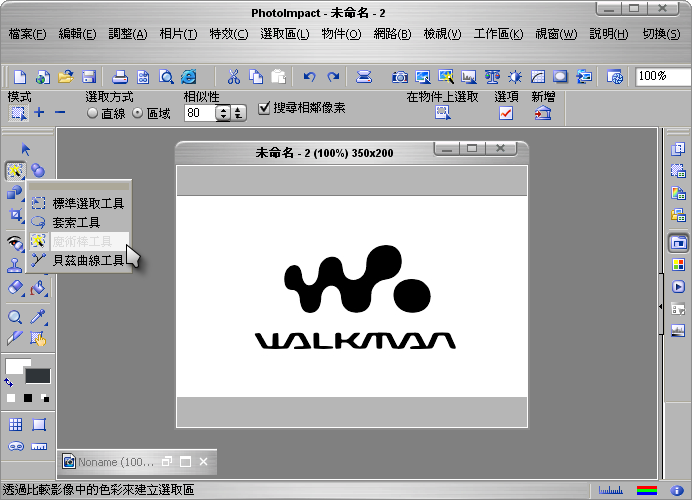The image size is (692, 500).
Task: Open the zoom level 100% combo box
Action: tap(663, 76)
